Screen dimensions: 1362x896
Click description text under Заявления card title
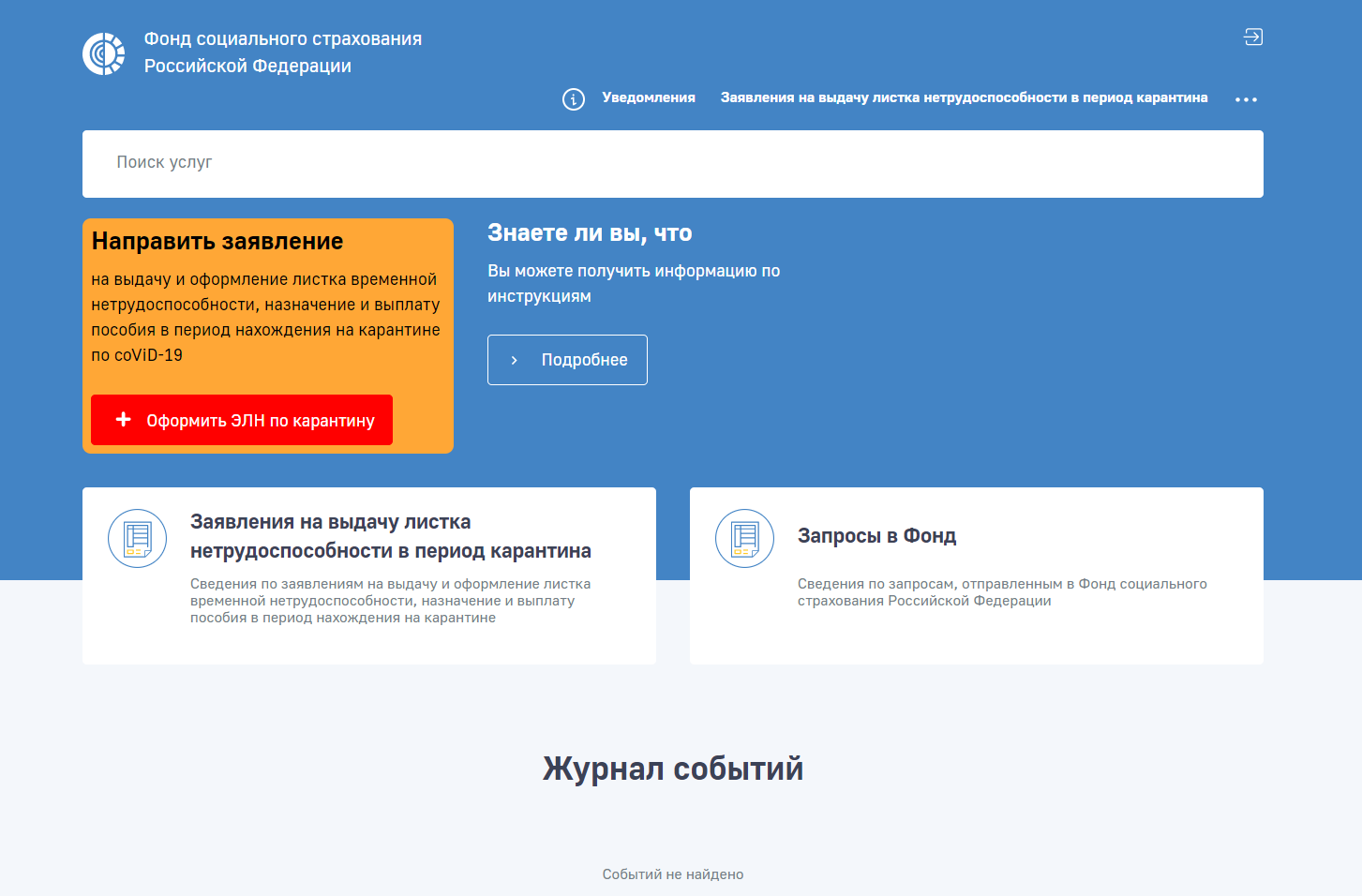[391, 601]
